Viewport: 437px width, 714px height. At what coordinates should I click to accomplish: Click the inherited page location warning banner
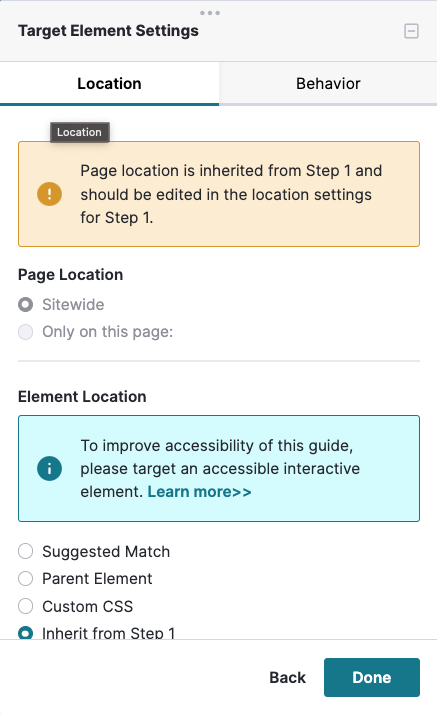tap(219, 194)
